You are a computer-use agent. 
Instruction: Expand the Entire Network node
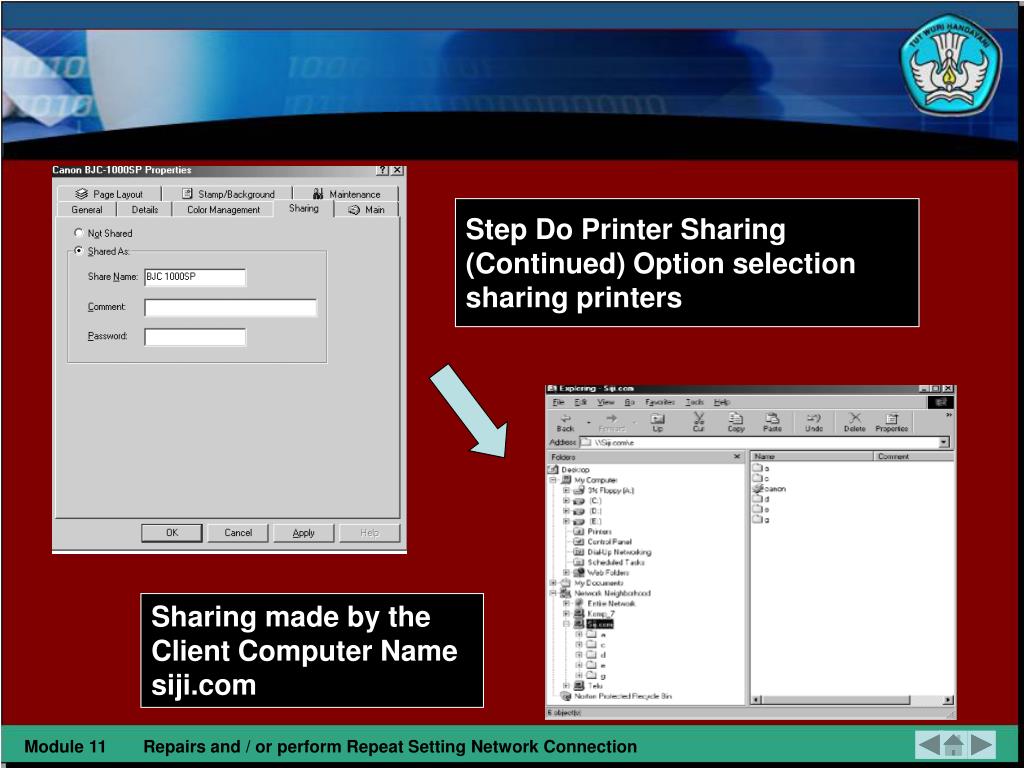566,603
